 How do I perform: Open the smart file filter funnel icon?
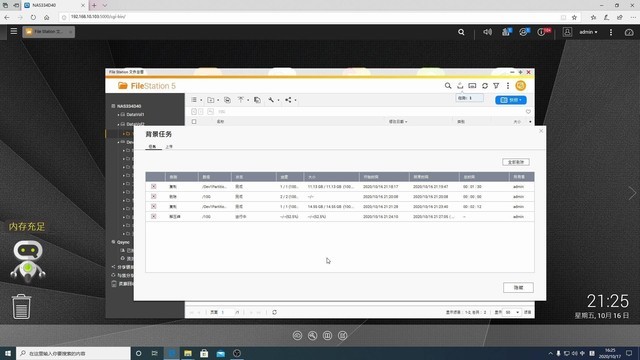(x=496, y=86)
